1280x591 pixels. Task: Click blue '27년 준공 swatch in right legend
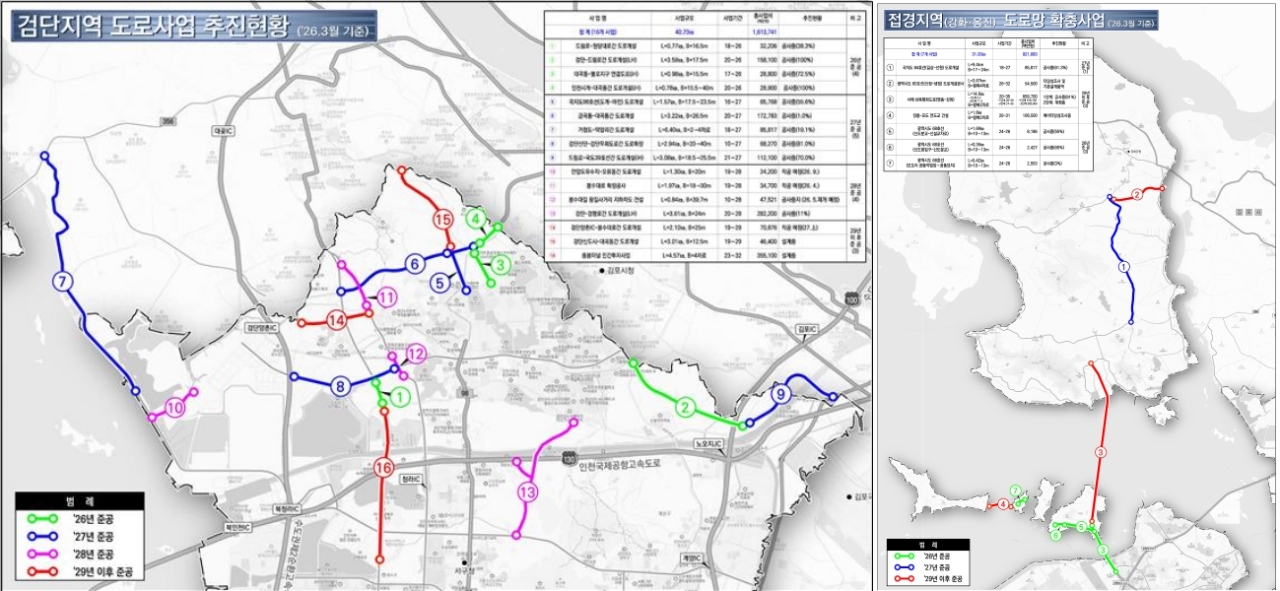904,566
